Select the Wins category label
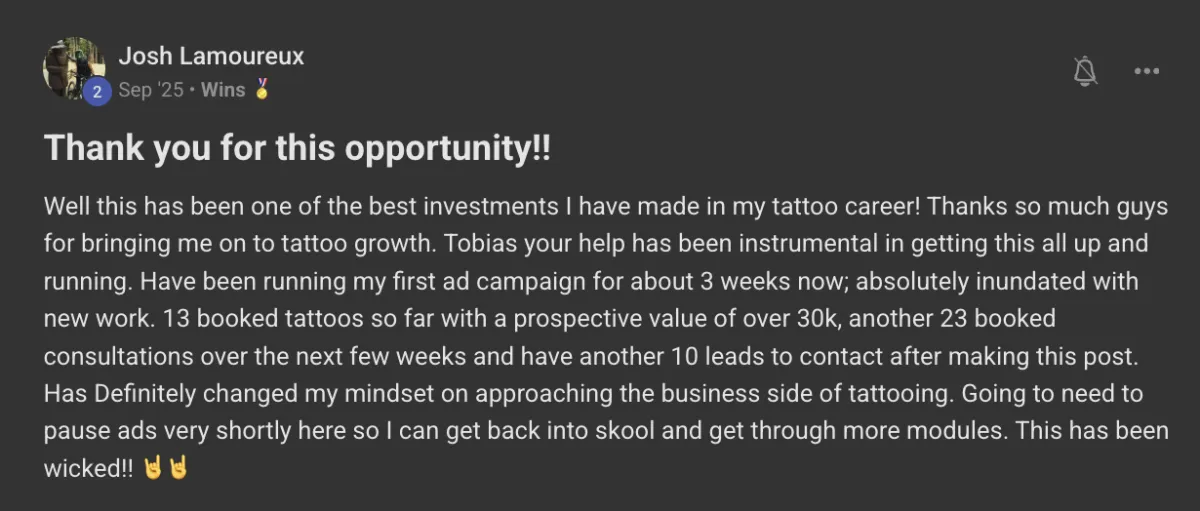The image size is (1200, 511). (223, 90)
